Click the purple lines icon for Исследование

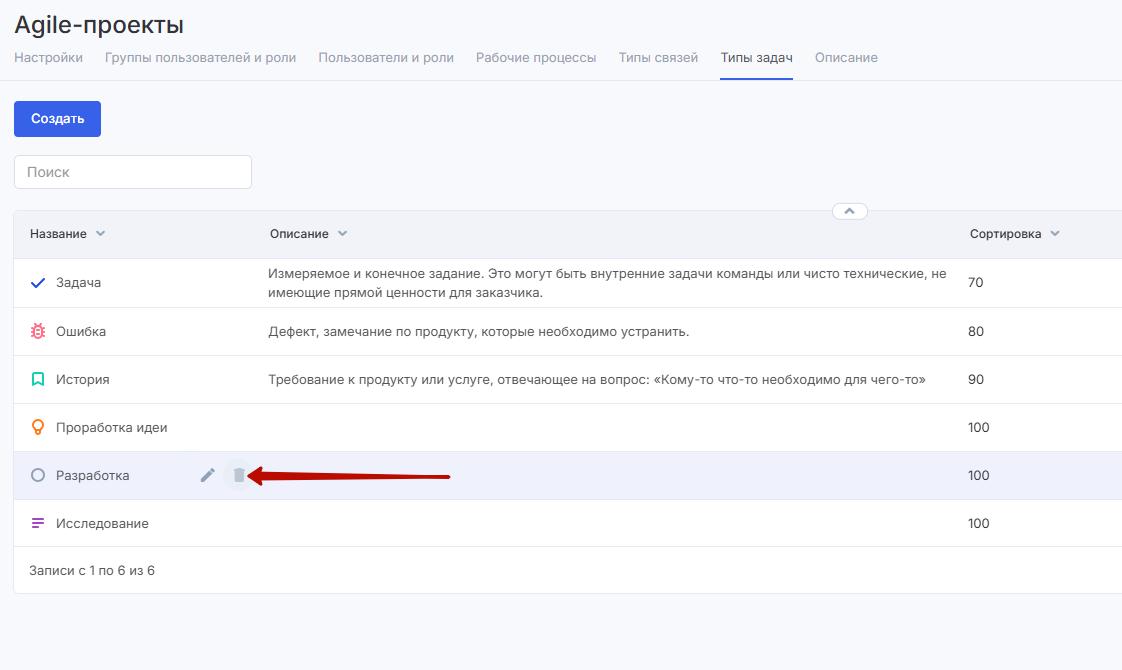point(38,523)
